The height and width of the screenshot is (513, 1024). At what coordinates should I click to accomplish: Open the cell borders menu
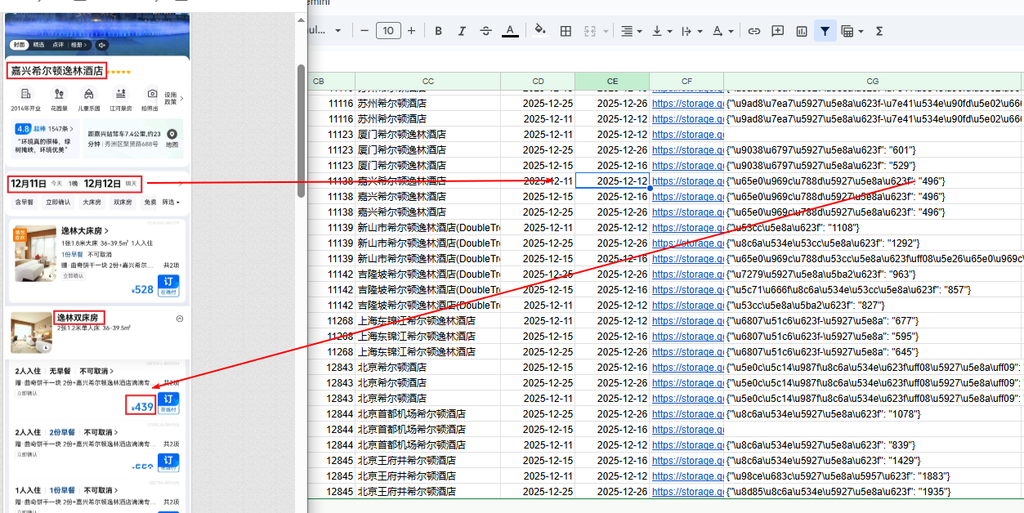coord(566,31)
